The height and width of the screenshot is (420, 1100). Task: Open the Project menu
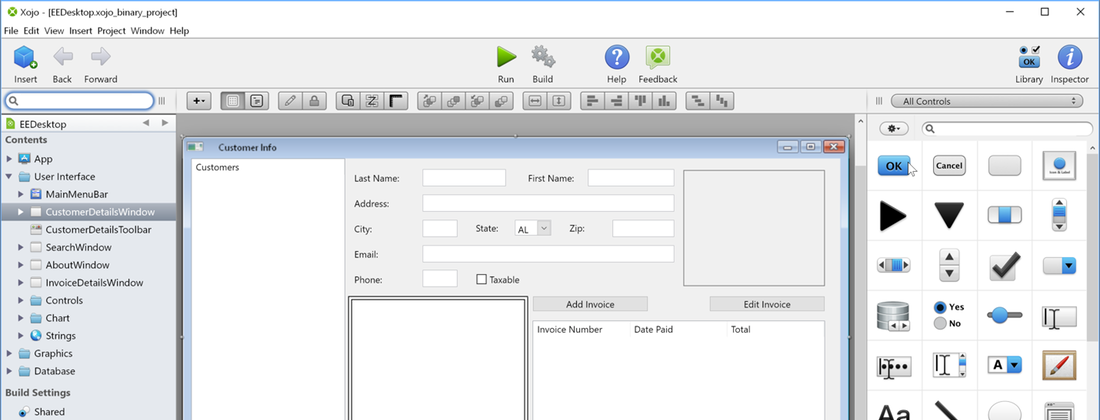pos(111,31)
